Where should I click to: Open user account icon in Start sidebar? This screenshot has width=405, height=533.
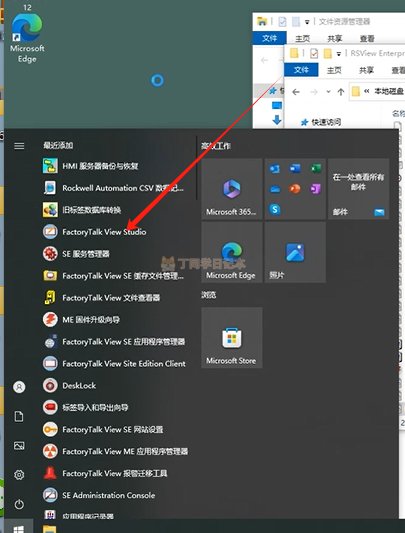(x=19, y=387)
